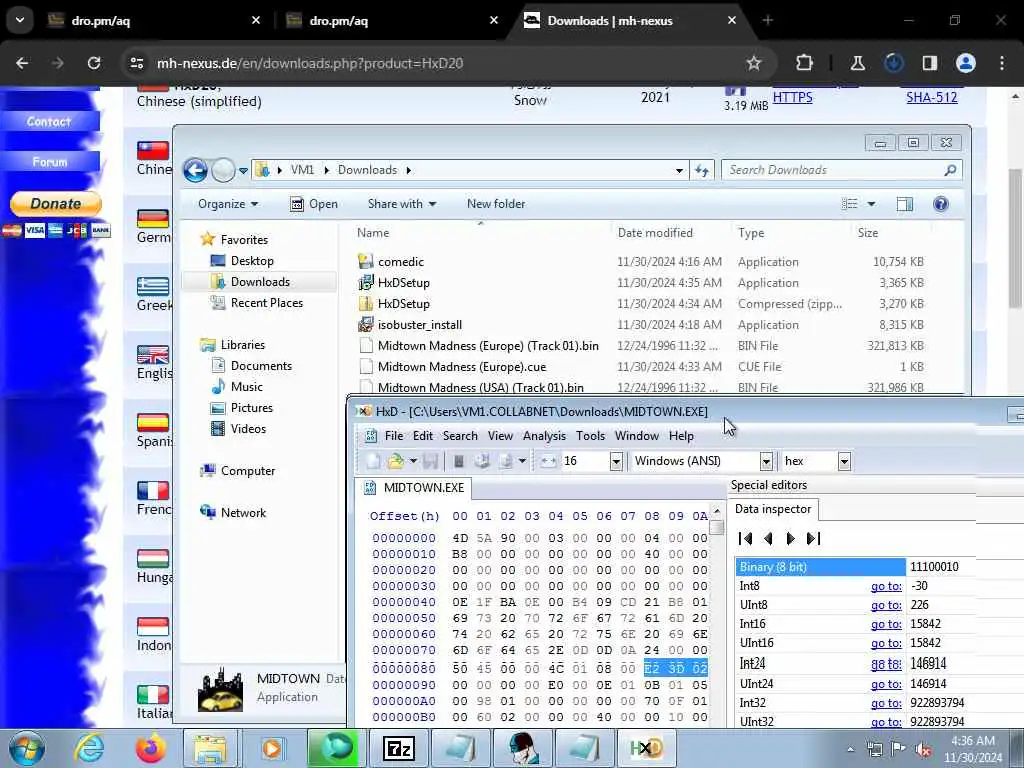Click the Explorer refresh address icon
1024x768 pixels.
click(x=702, y=170)
